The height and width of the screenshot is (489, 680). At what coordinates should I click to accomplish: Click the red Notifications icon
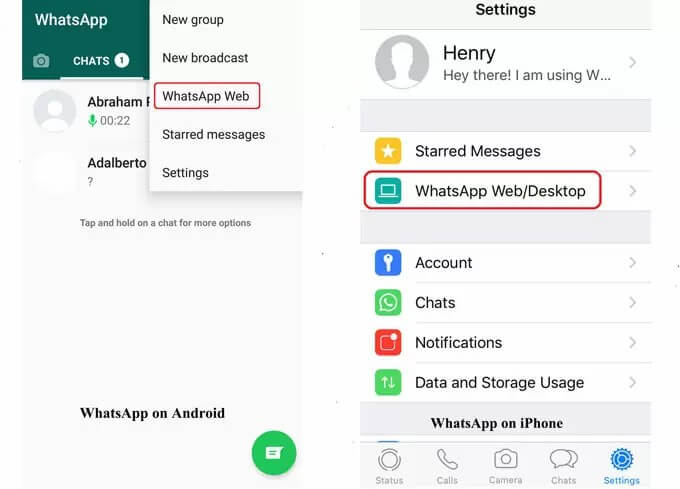(388, 342)
